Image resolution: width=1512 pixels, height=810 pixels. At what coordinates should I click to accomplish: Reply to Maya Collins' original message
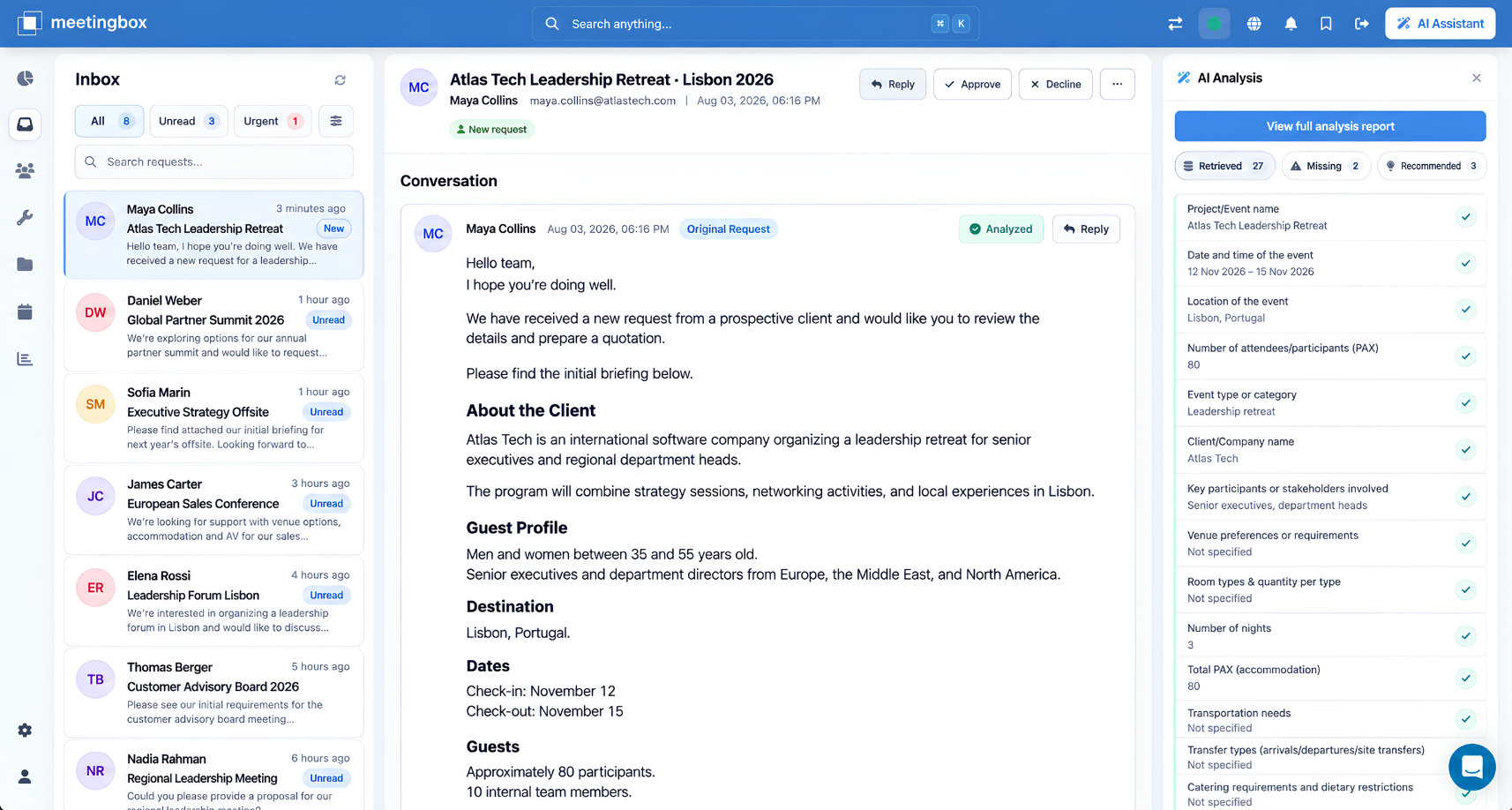(1086, 229)
